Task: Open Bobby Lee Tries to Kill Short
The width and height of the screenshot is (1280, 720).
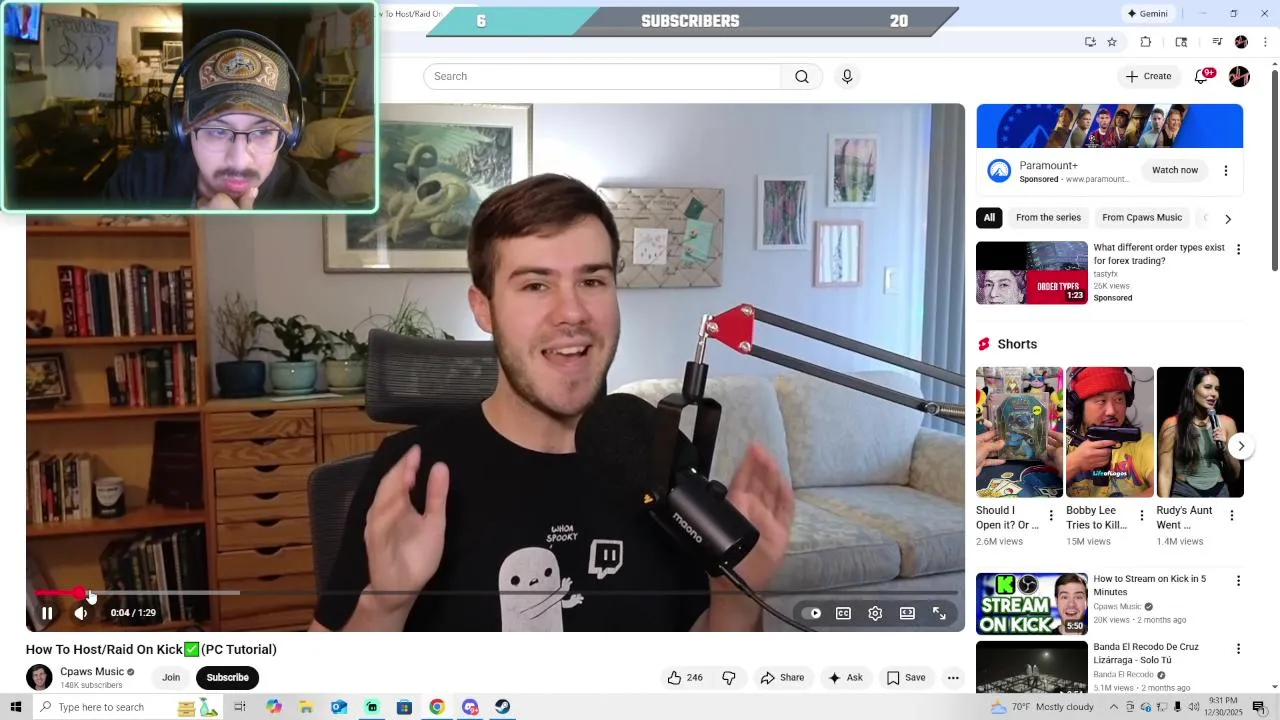Action: coord(1110,432)
